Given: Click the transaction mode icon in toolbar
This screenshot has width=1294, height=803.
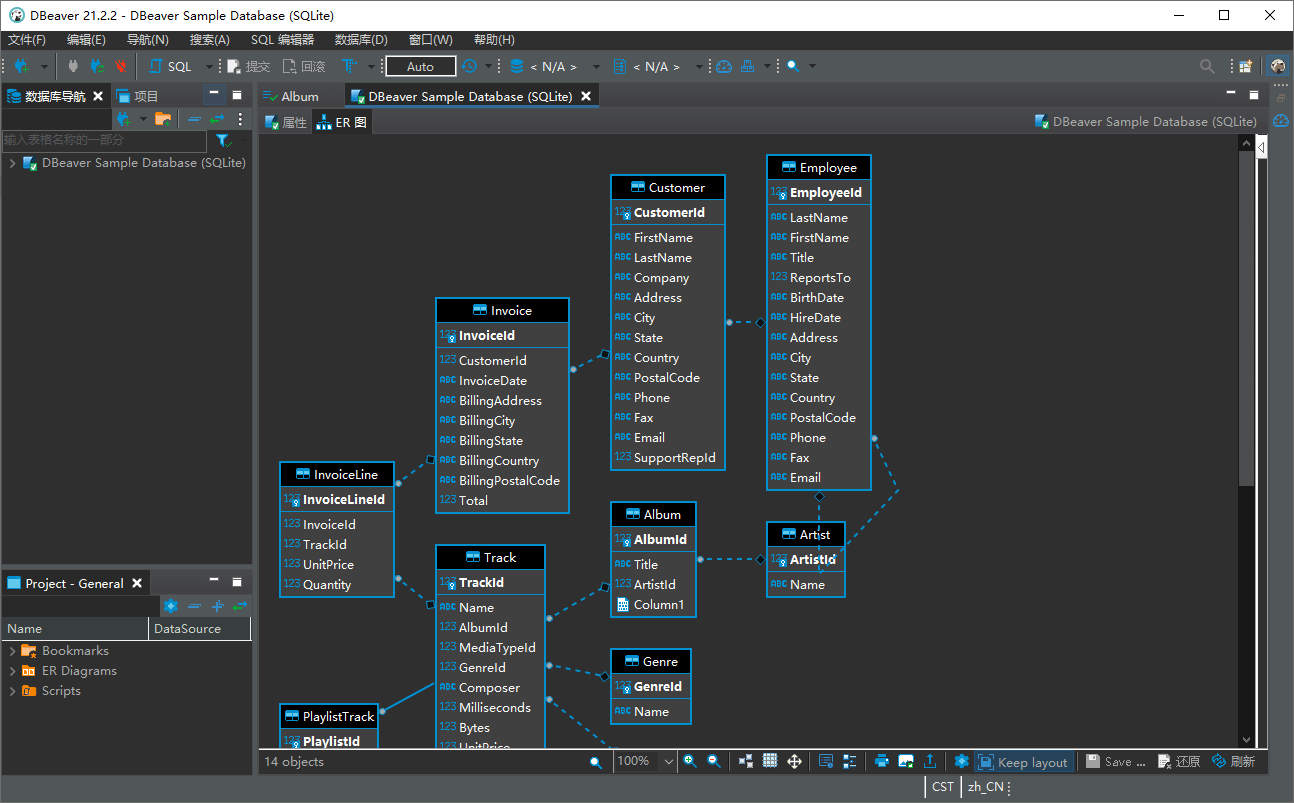Looking at the screenshot, I should (x=349, y=66).
